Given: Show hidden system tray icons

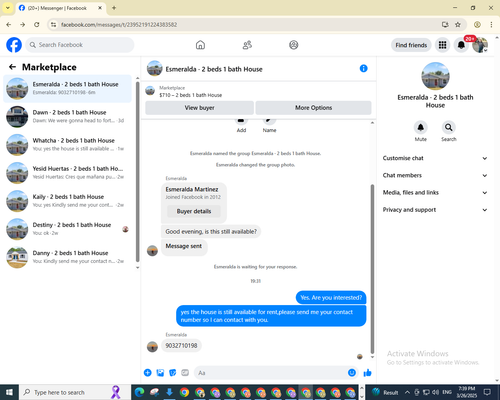Looking at the screenshot, I should pos(407,392).
